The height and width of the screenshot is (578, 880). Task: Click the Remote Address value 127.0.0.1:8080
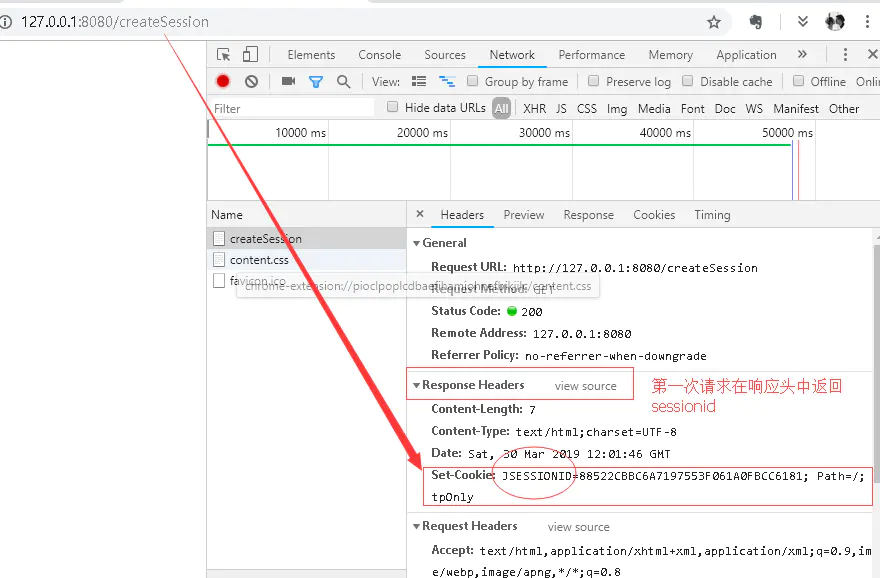[582, 334]
